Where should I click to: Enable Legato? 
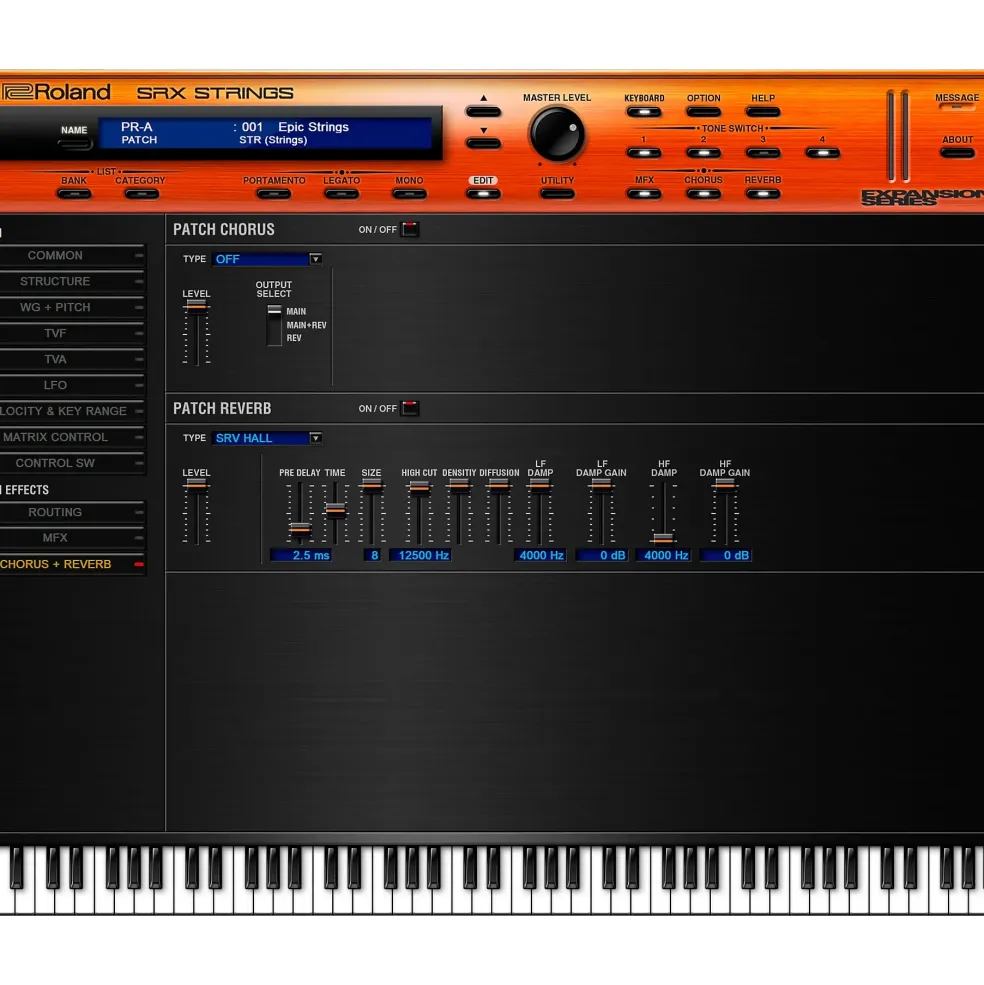pos(341,193)
